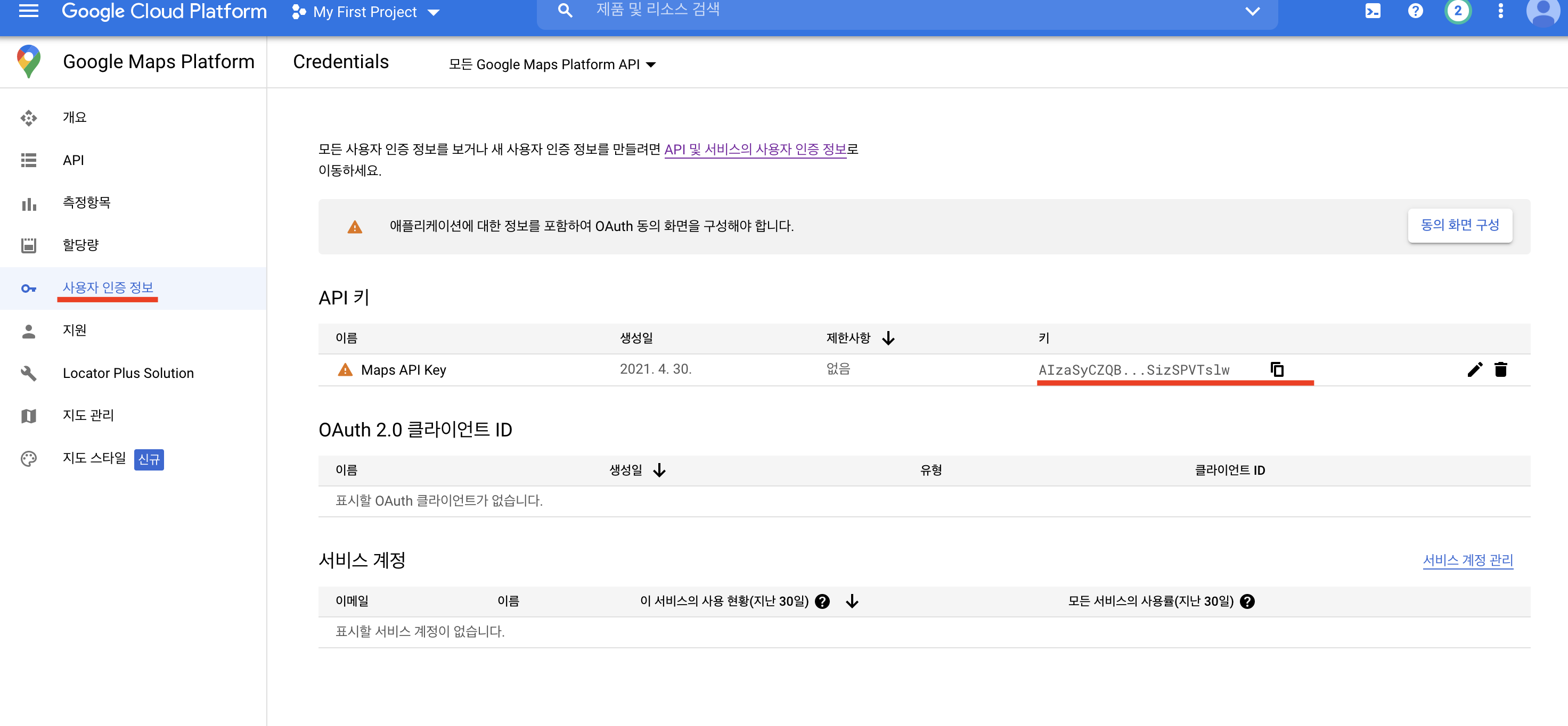This screenshot has width=1568, height=726.
Task: Expand 모든 Google Maps Platform API filter
Action: 551,64
